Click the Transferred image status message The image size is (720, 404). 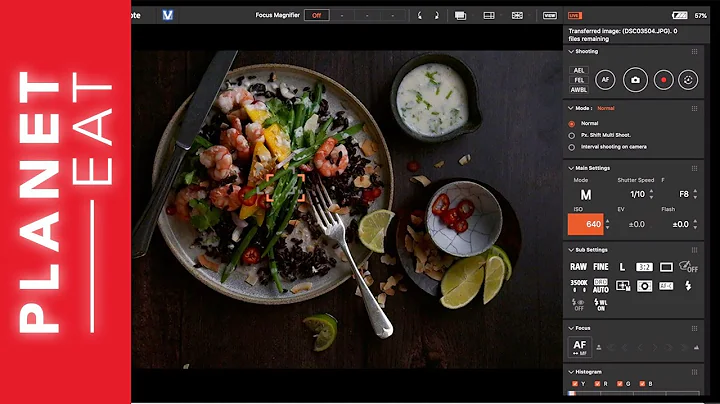click(x=623, y=35)
